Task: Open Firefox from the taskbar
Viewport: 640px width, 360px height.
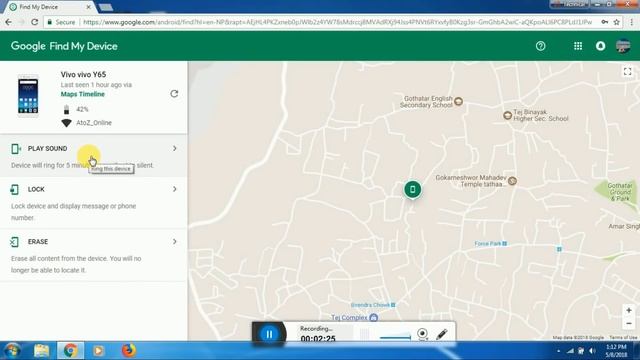Action: [129, 351]
